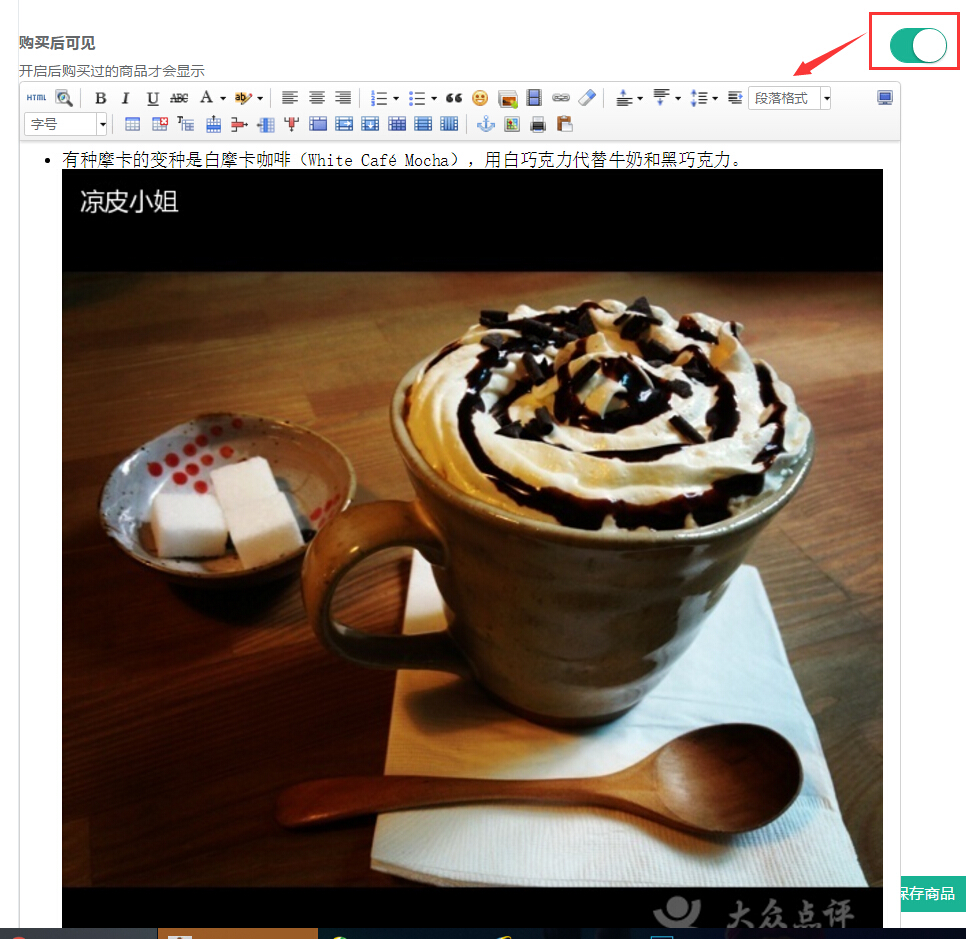Switch to HTML source view
Viewport: 966px width, 939px height.
click(36, 98)
